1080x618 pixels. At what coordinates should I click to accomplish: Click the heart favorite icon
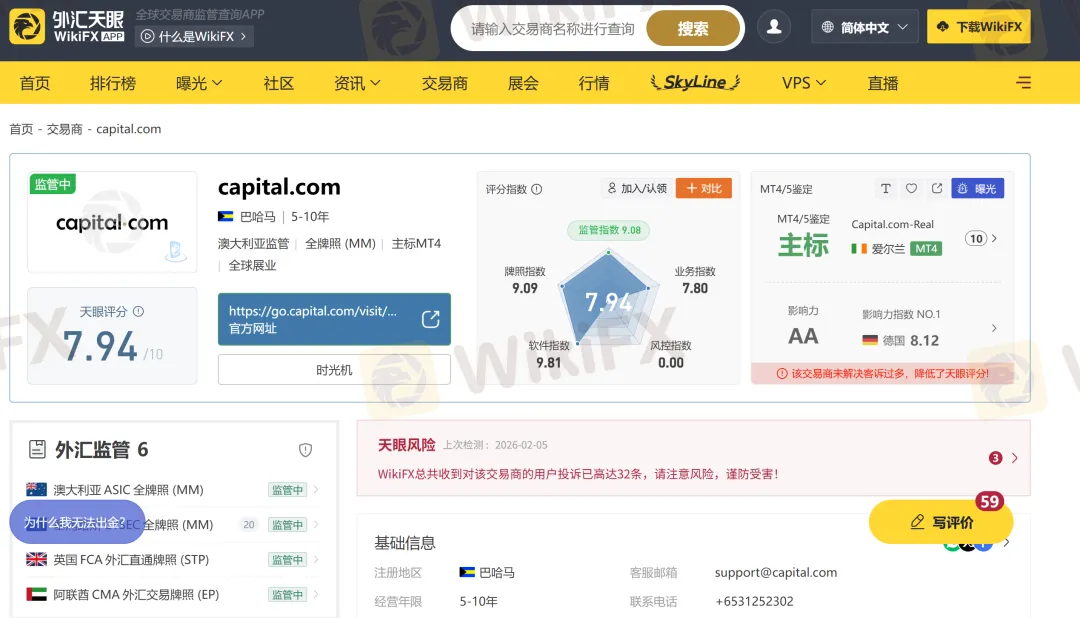click(x=911, y=188)
